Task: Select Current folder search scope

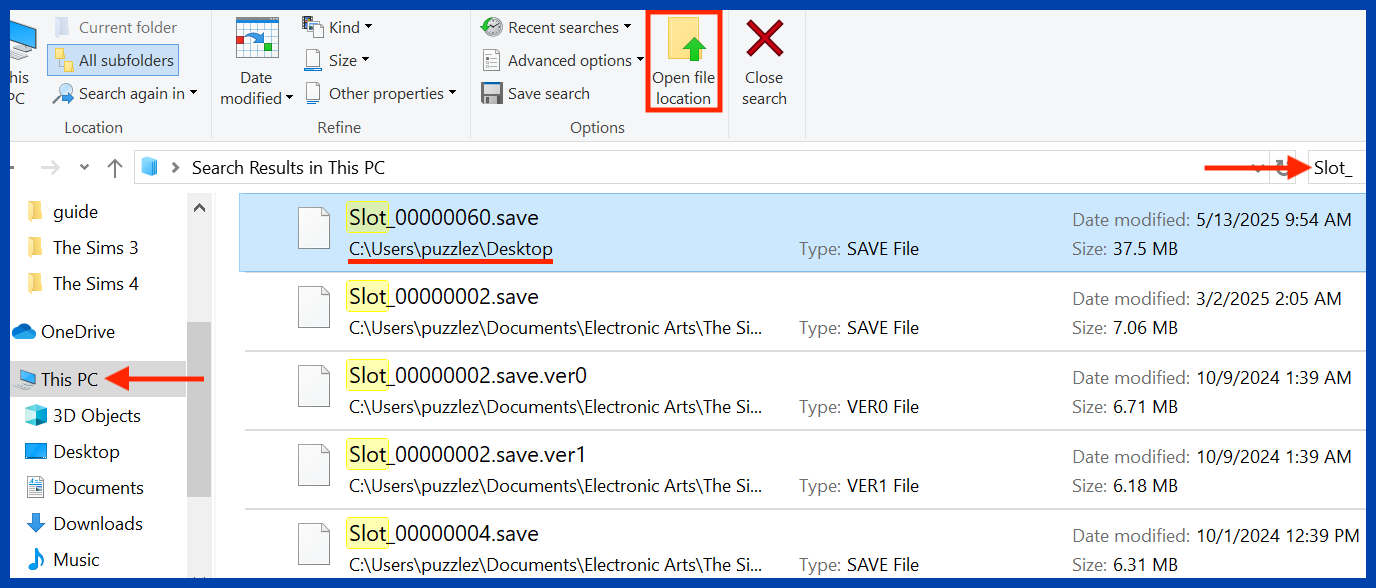Action: pyautogui.click(x=115, y=27)
